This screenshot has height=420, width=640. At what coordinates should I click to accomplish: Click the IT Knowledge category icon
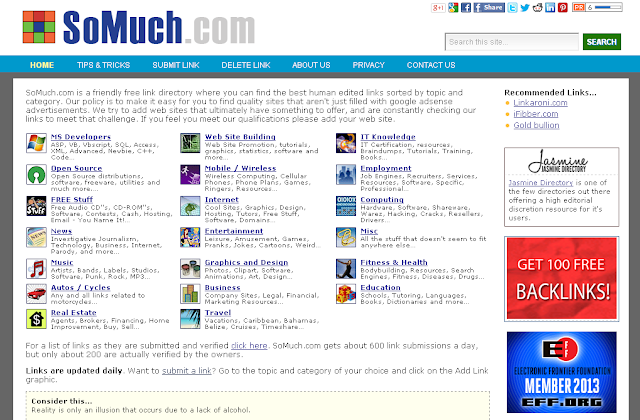346,143
